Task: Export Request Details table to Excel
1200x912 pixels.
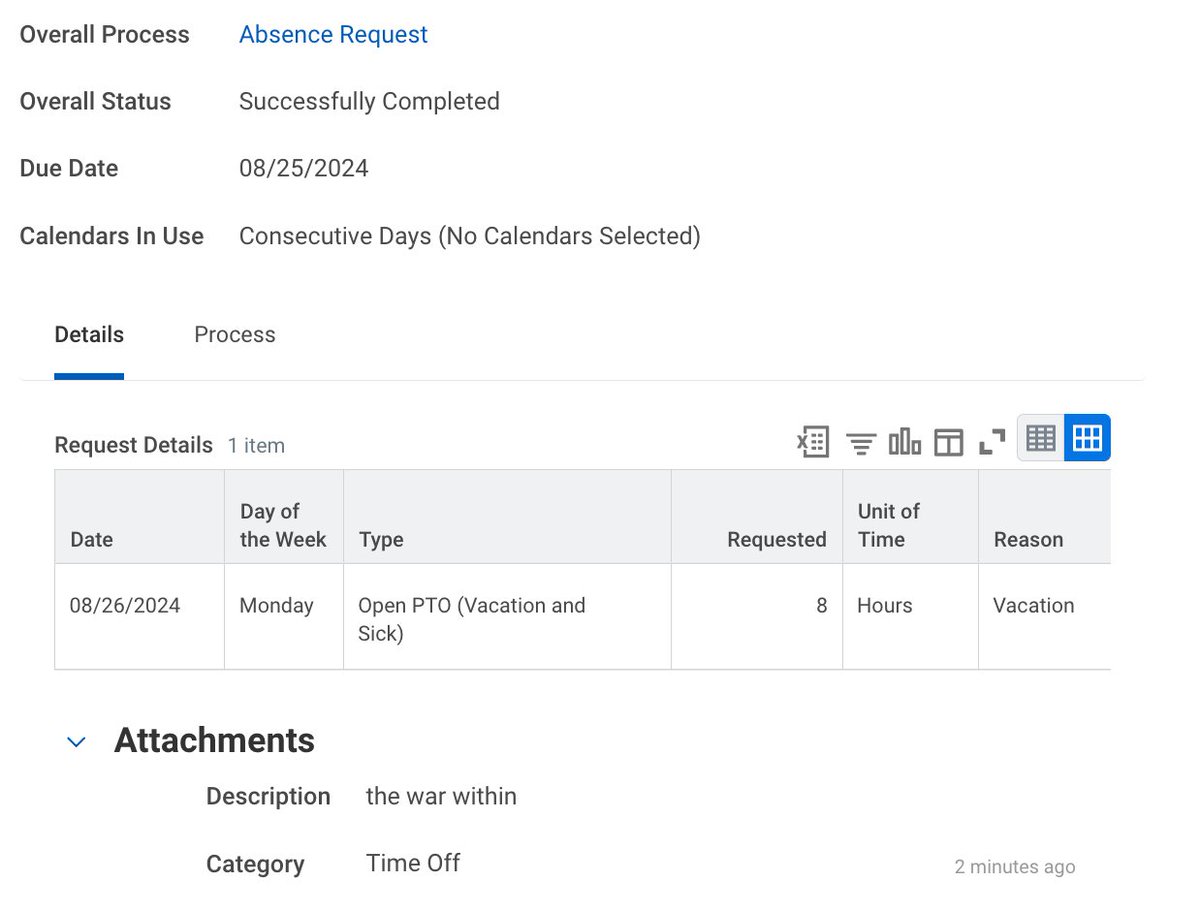Action: [813, 441]
